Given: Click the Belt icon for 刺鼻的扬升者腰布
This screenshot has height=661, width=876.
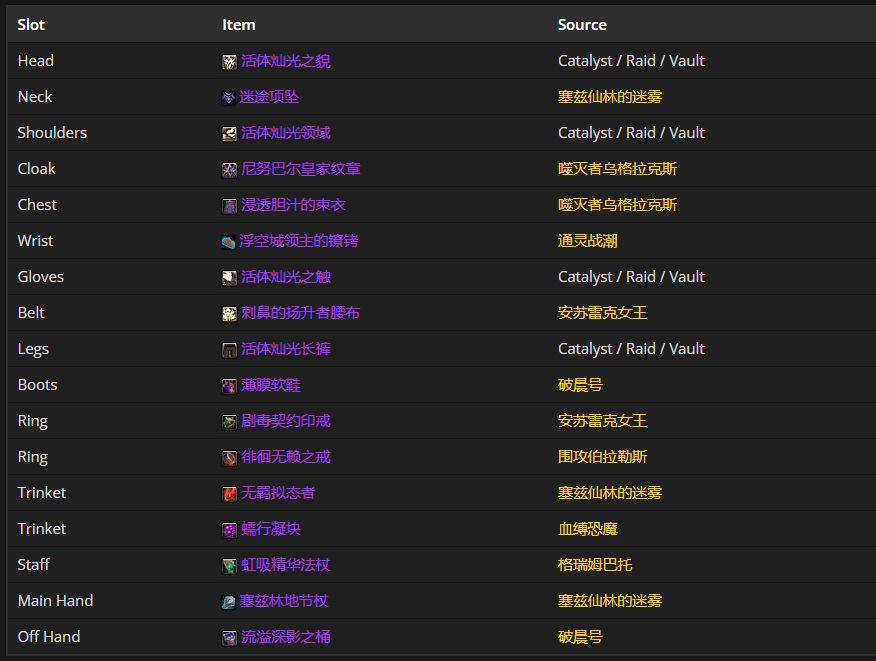Looking at the screenshot, I should 227,312.
